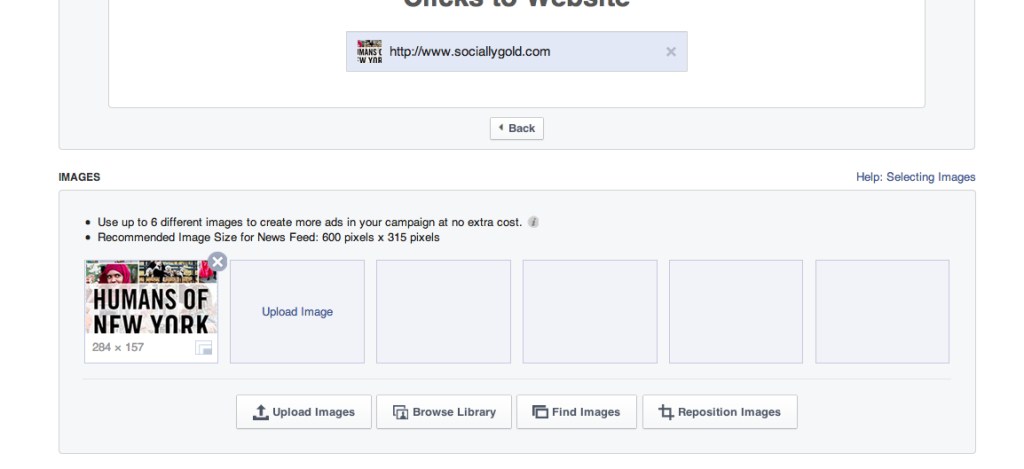1024x469 pixels.
Task: Remove the Humans of New York image
Action: (218, 262)
